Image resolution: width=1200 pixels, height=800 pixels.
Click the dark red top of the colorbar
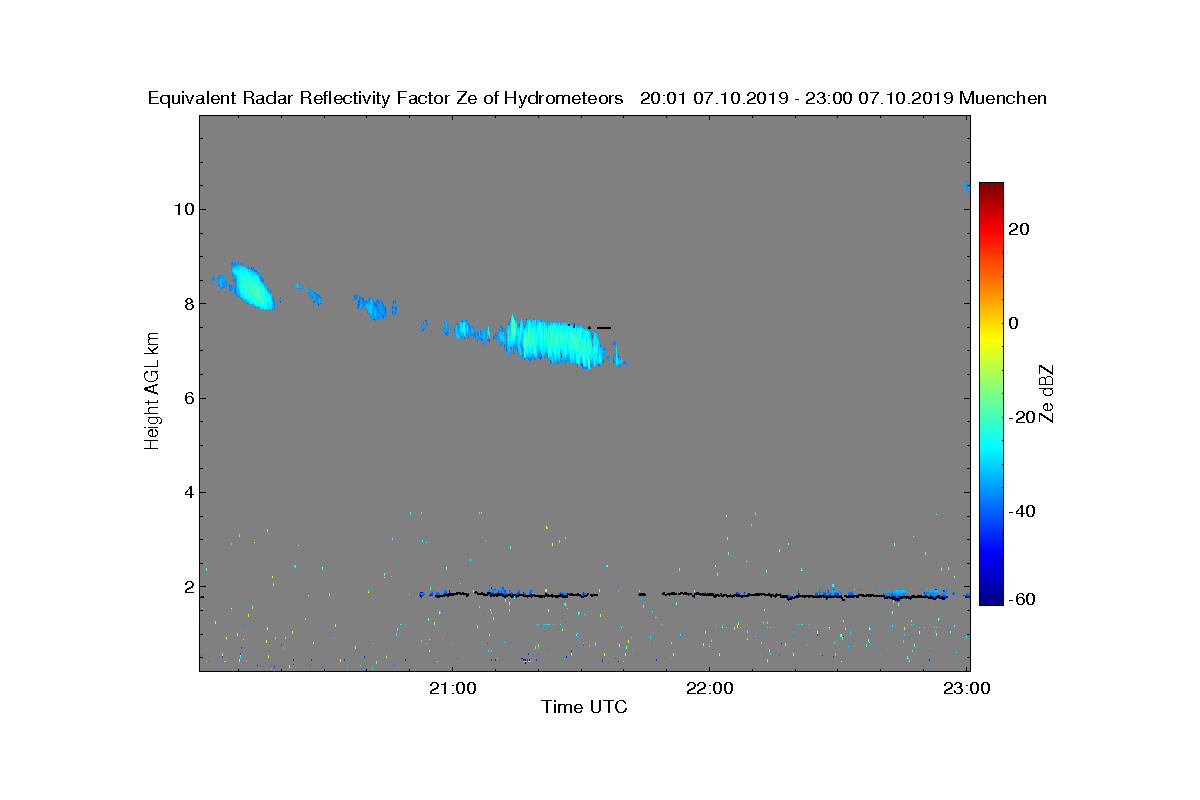(x=991, y=190)
